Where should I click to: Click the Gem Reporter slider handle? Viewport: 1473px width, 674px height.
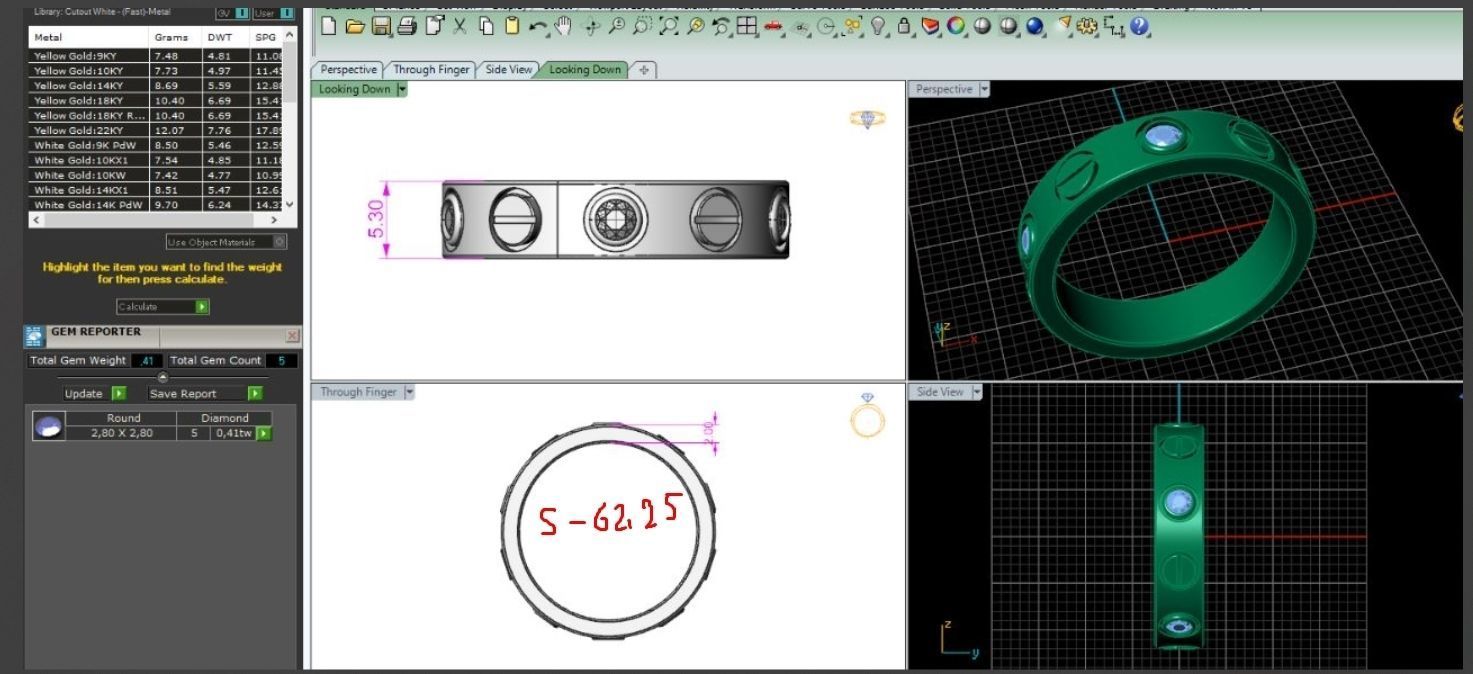click(163, 377)
